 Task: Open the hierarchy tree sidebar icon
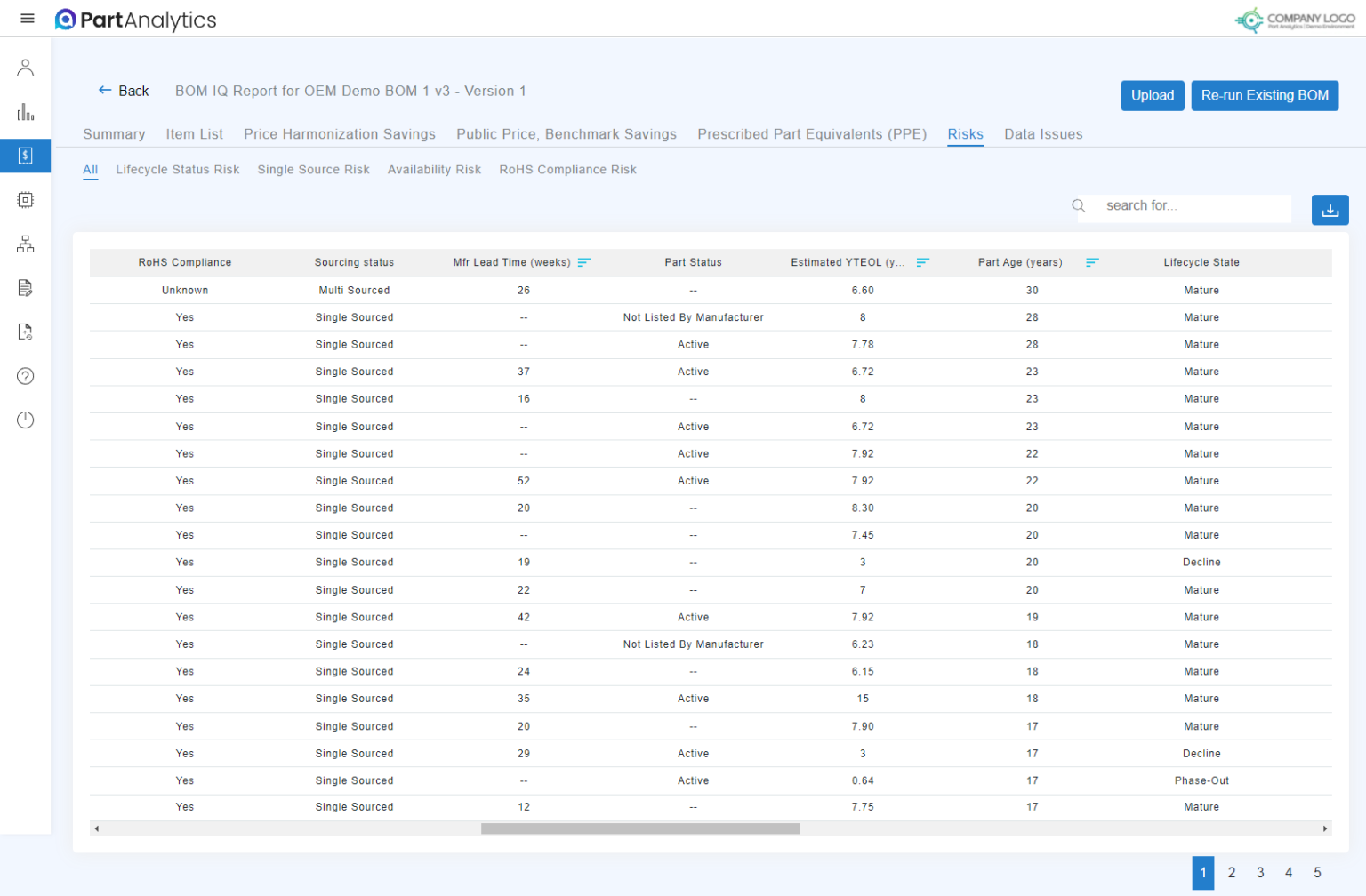(x=26, y=244)
